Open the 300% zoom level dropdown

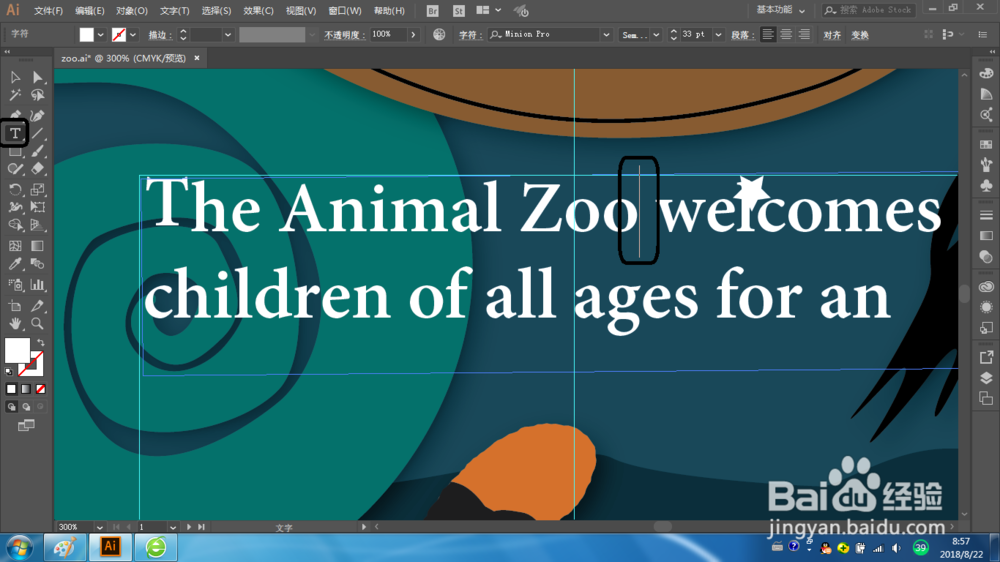point(99,528)
